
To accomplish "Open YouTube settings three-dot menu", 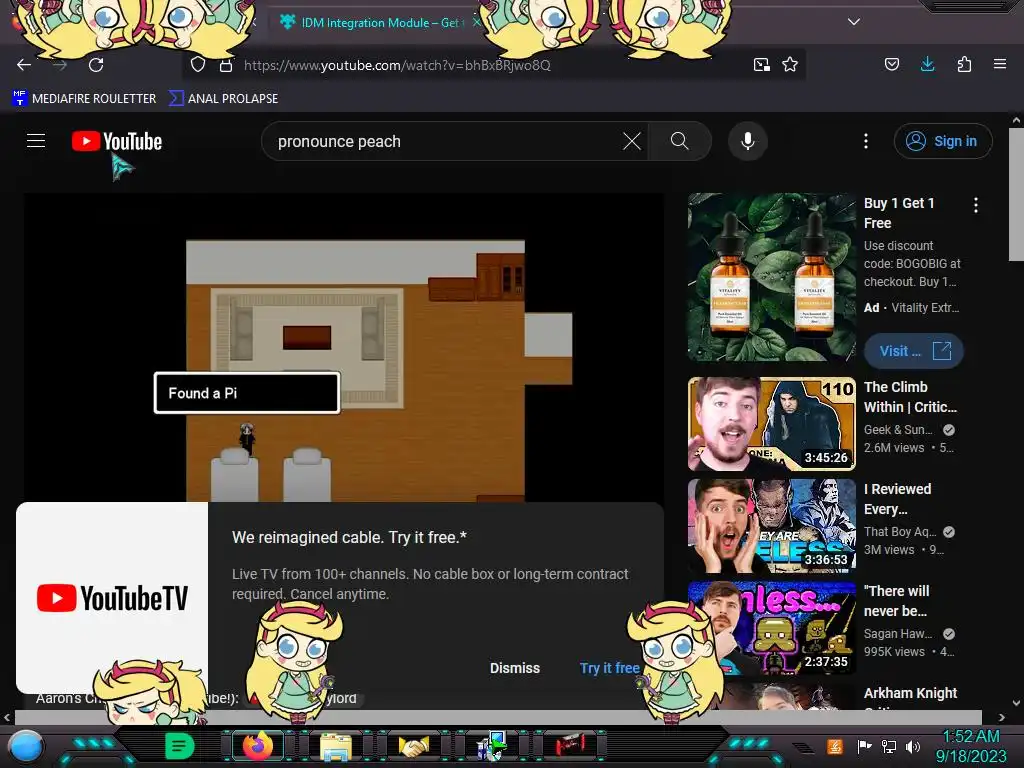I will (866, 141).
